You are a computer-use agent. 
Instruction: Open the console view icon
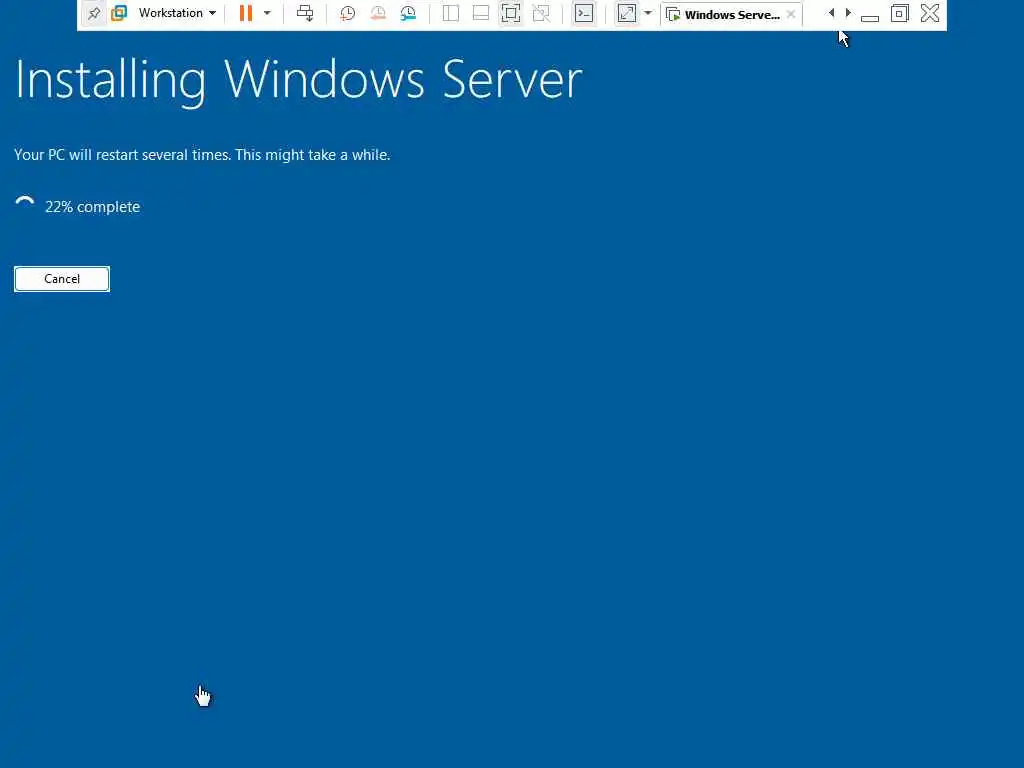pos(584,13)
